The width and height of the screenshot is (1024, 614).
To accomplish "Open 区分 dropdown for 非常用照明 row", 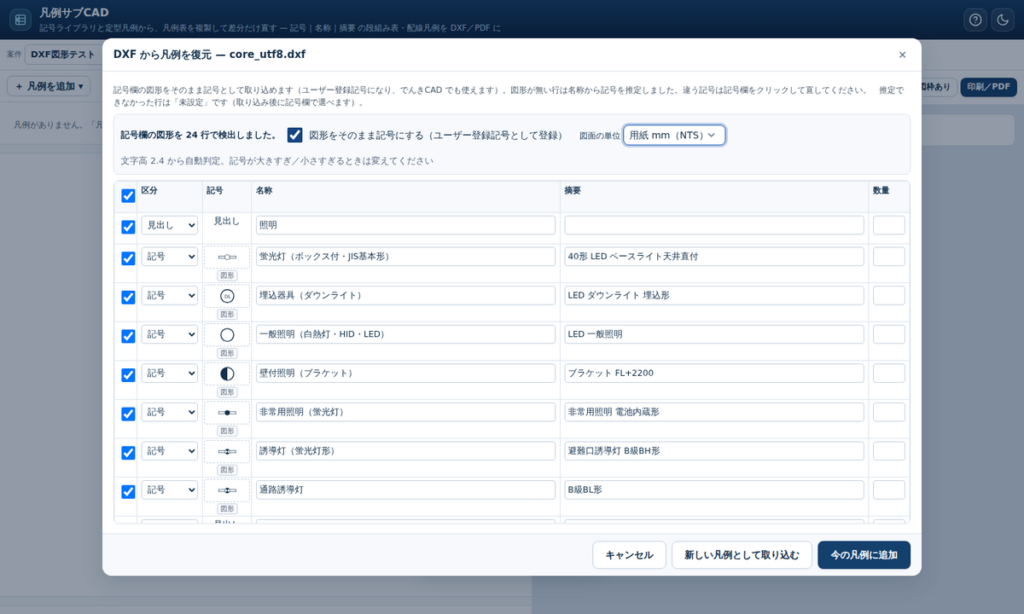I will click(x=169, y=412).
